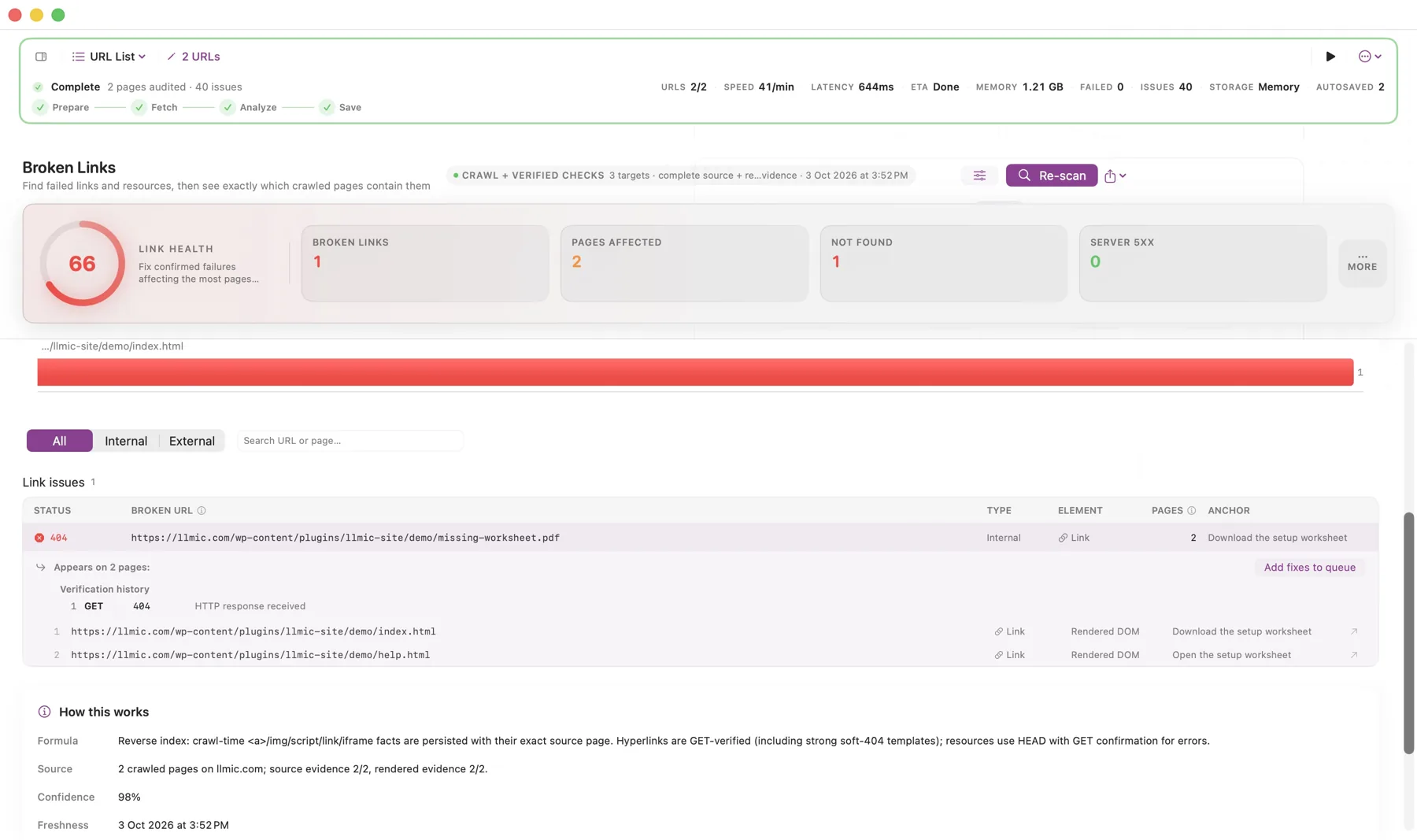1417x840 pixels.
Task: Select the 404 error status icon
Action: pos(39,538)
